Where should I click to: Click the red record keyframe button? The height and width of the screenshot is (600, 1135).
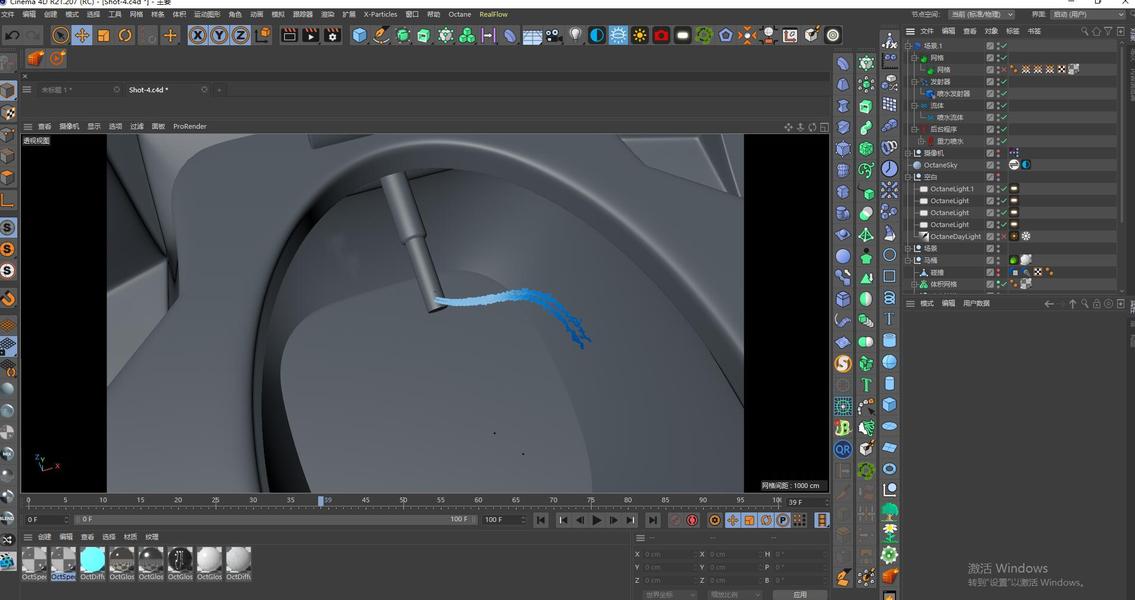pos(691,520)
